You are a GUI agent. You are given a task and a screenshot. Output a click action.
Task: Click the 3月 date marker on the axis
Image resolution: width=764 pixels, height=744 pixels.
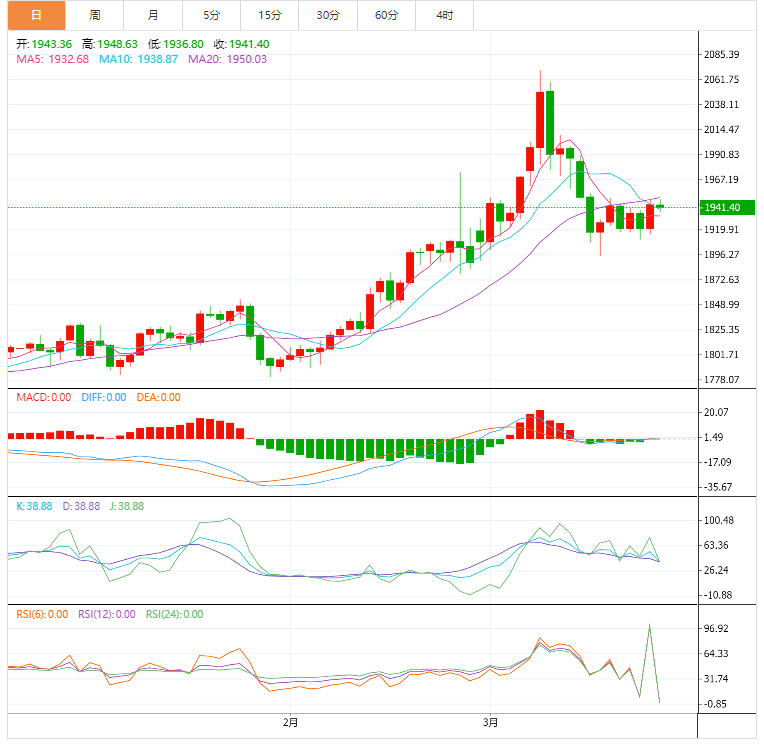(490, 722)
